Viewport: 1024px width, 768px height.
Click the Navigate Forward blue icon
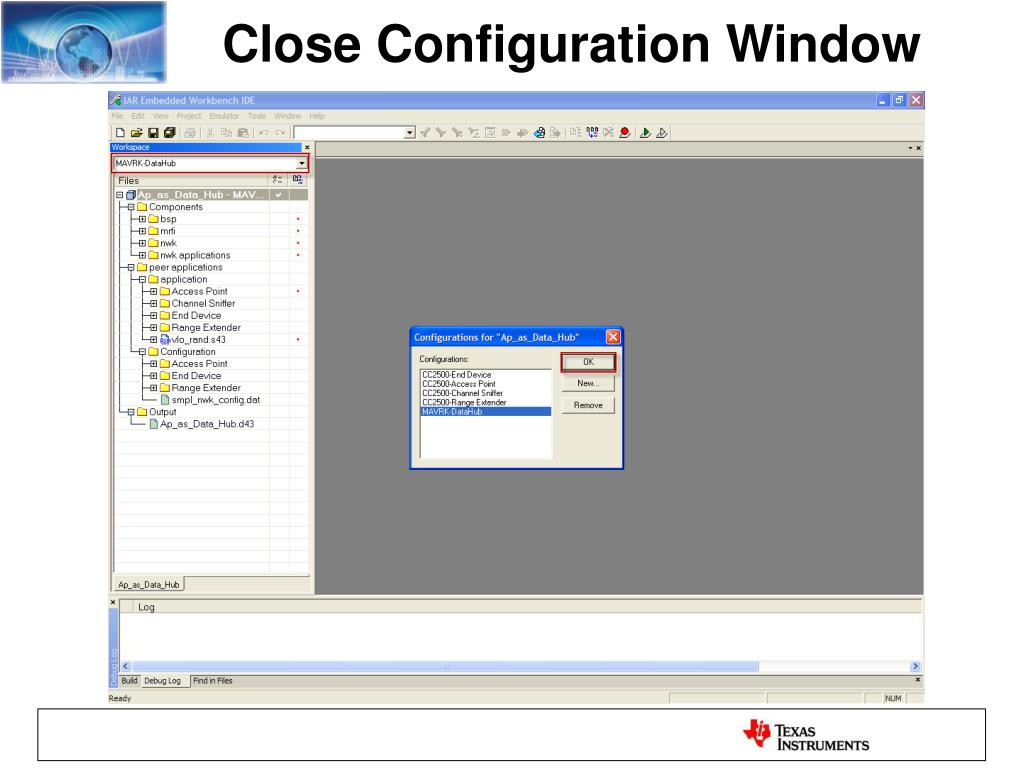(539, 133)
